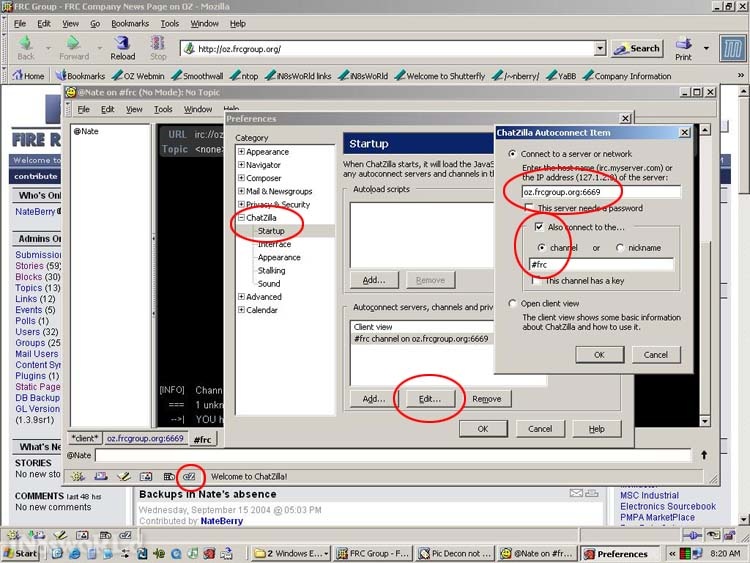Screen dimensions: 750x563
Task: Expand the Navigator category
Action: [241, 165]
